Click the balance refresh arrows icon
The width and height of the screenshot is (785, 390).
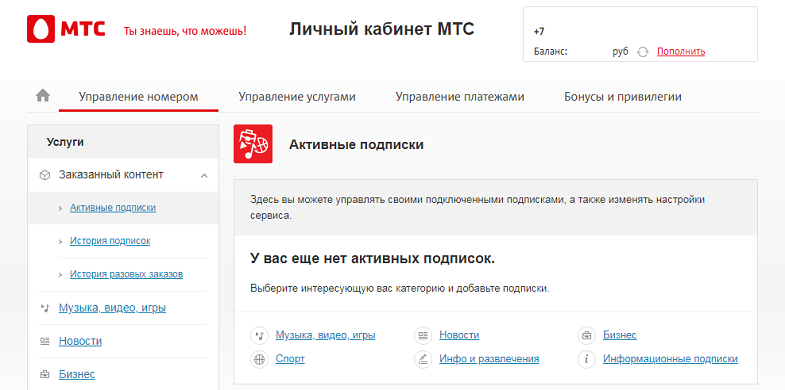[643, 52]
